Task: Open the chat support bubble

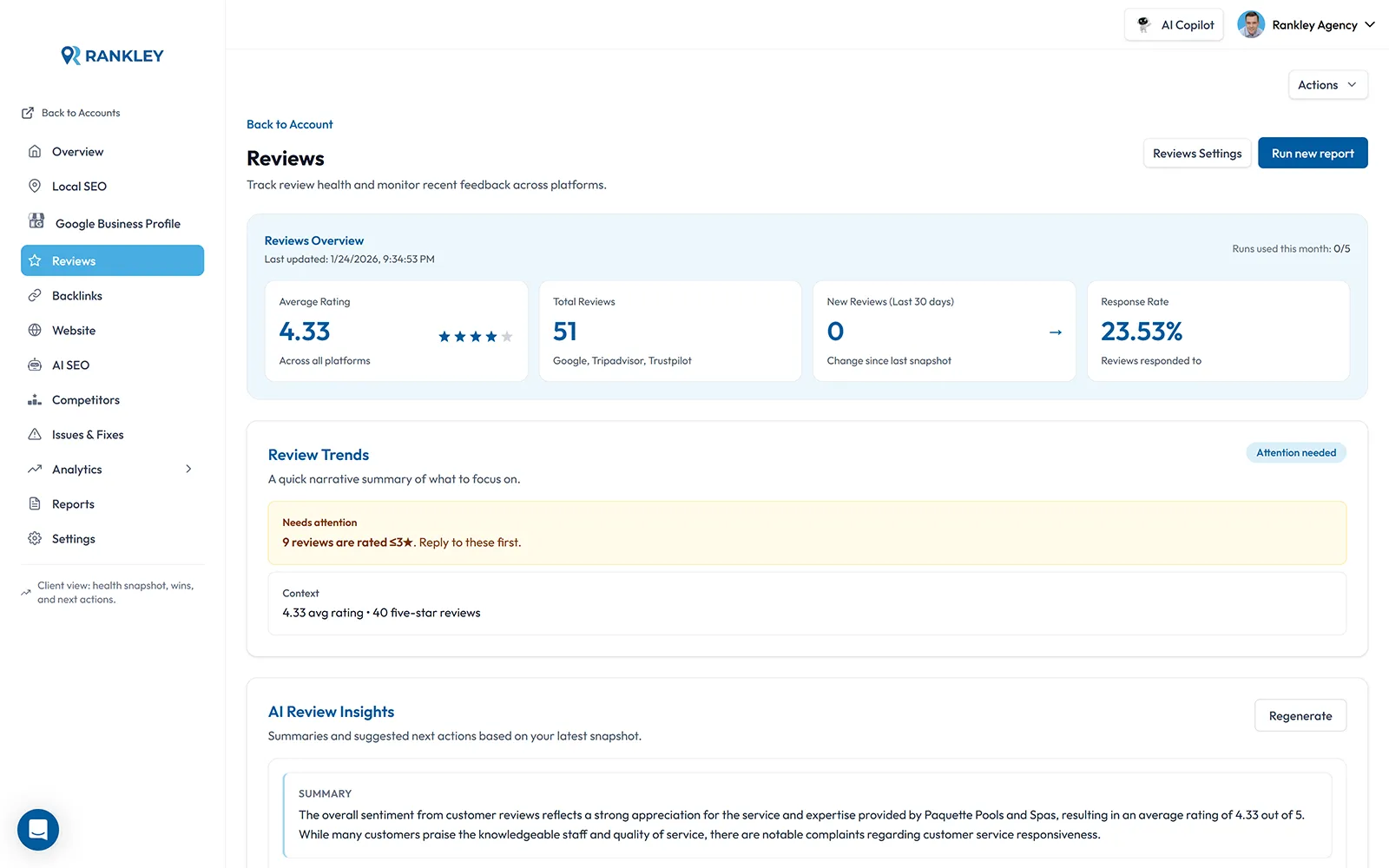Action: point(37,830)
